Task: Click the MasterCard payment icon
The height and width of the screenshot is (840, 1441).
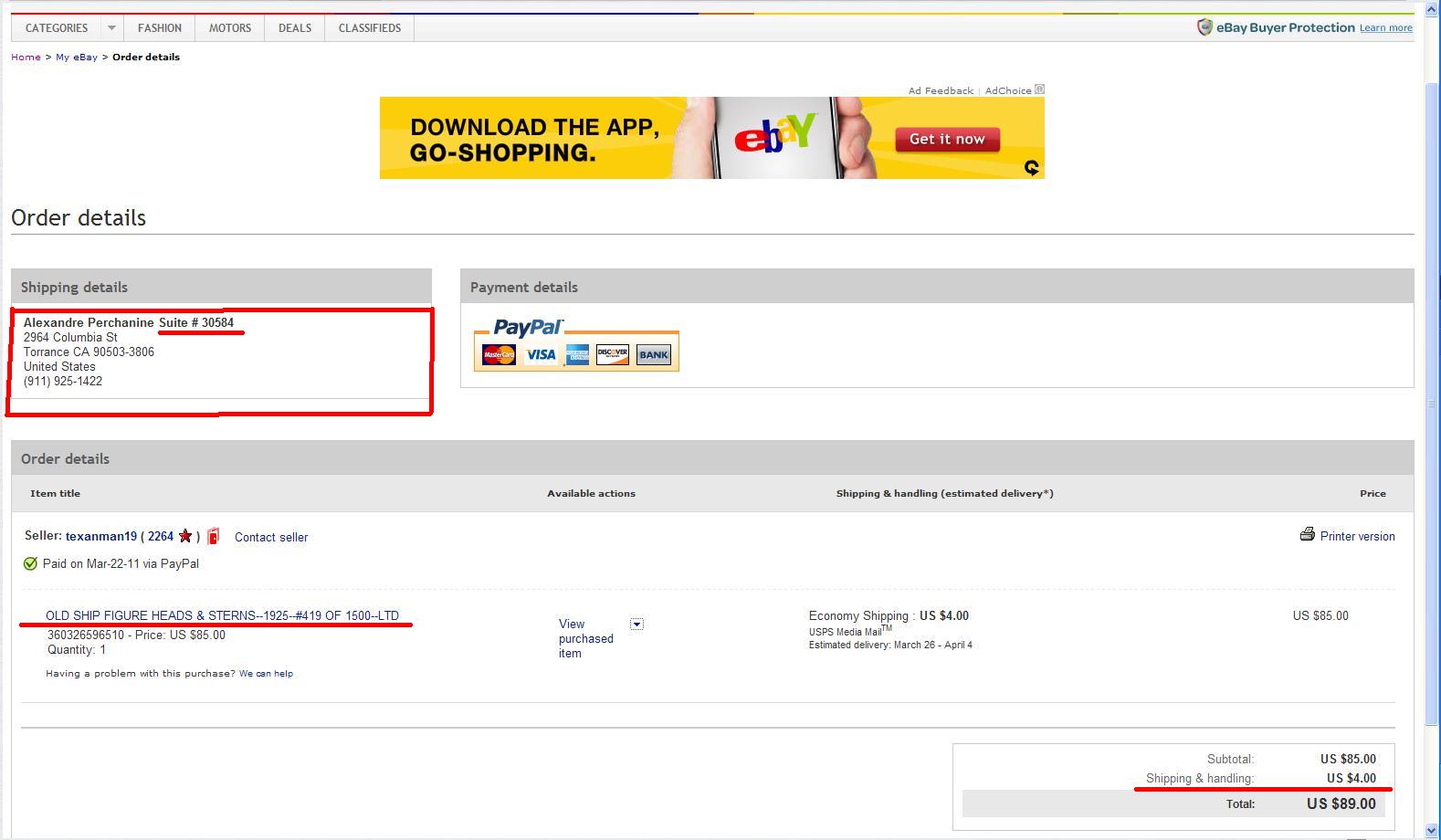Action: pos(500,354)
